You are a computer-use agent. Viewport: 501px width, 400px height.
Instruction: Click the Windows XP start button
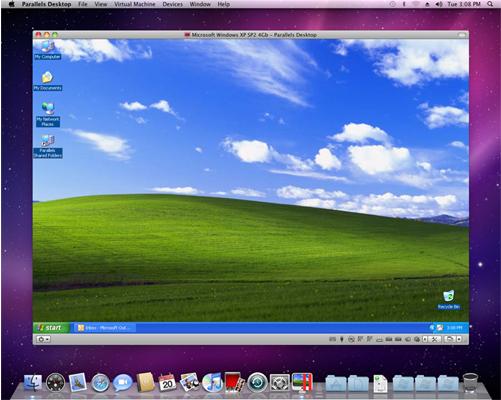point(51,328)
